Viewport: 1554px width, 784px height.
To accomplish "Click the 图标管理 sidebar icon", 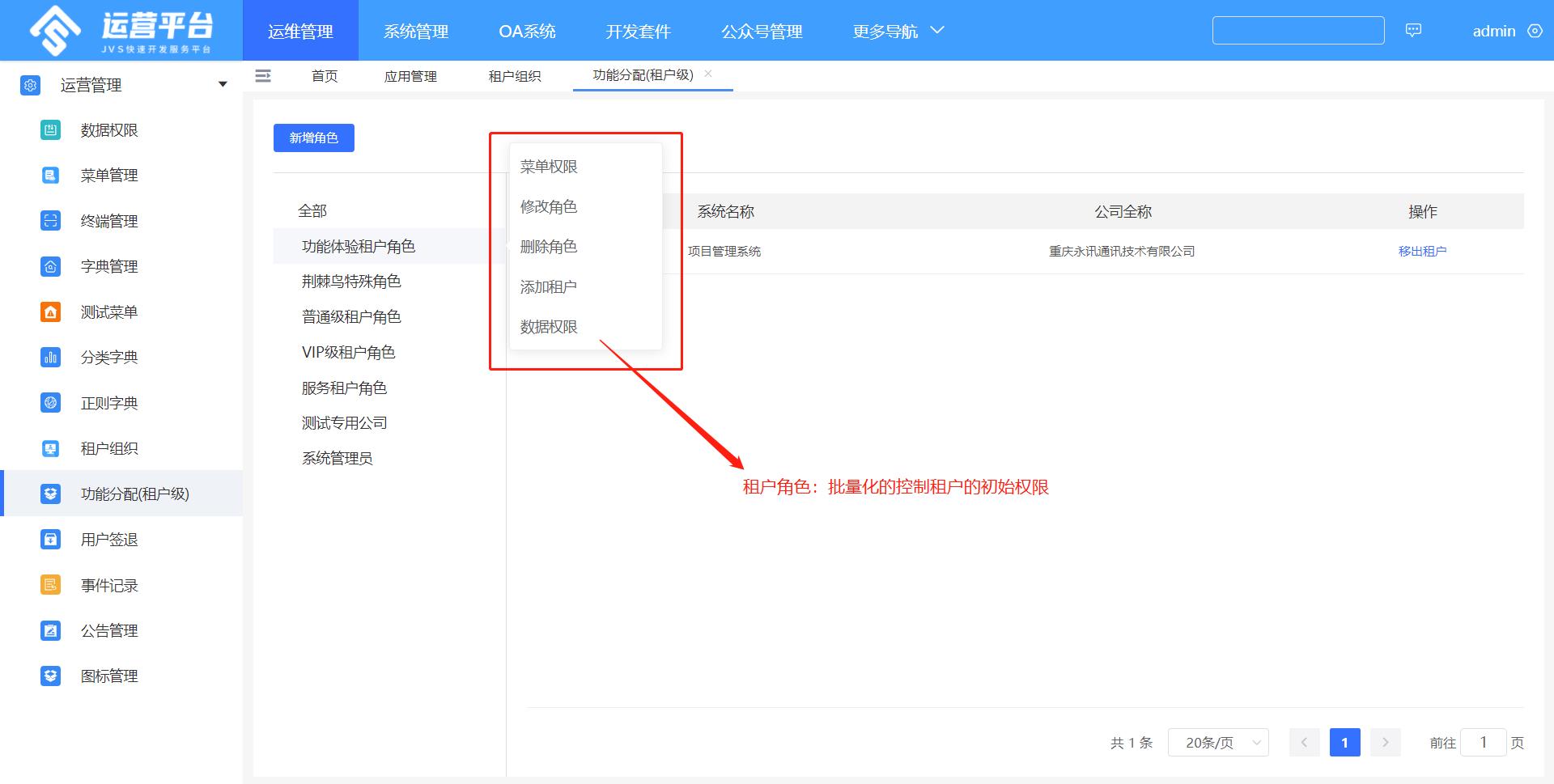I will click(x=50, y=676).
